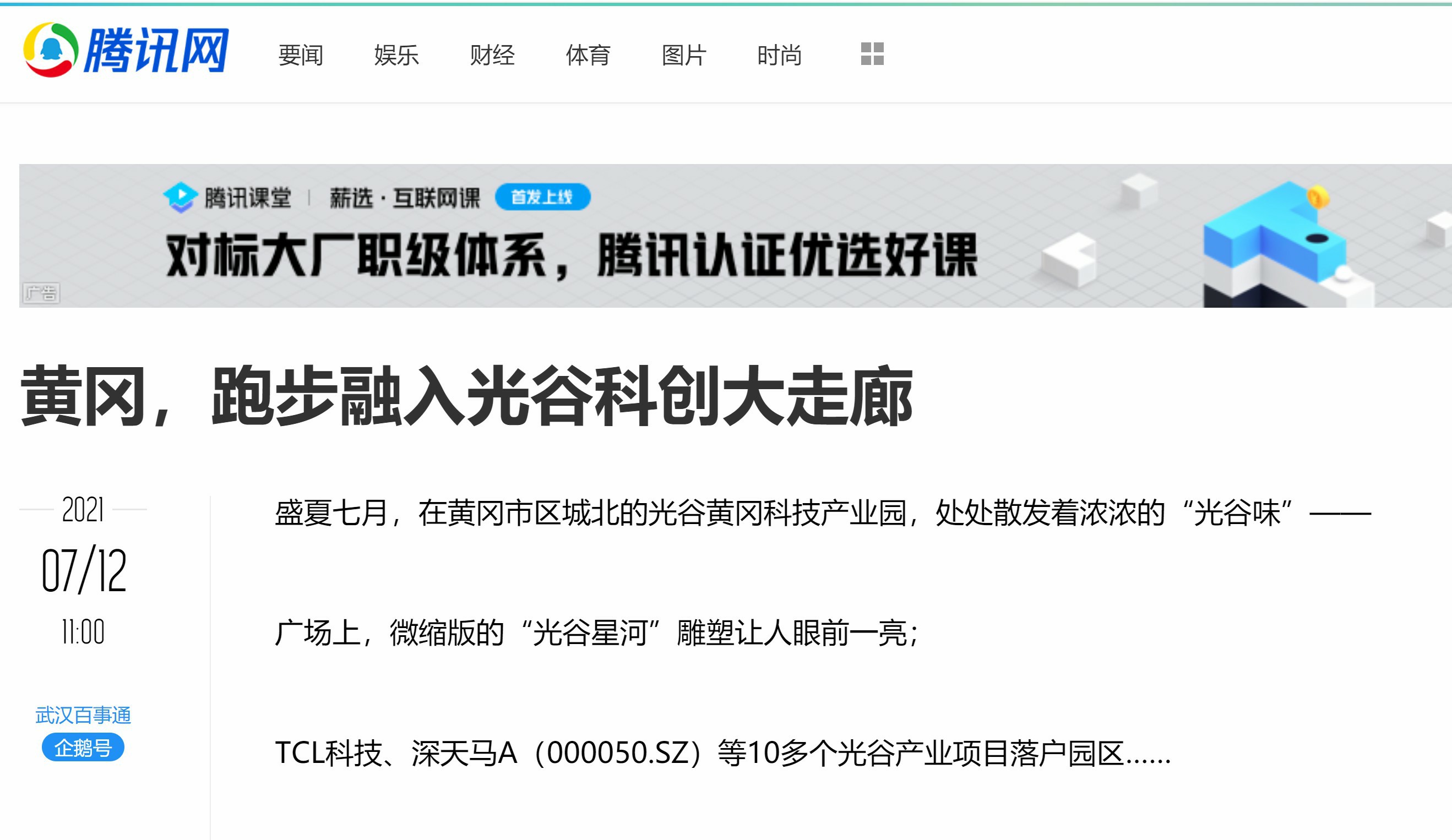Open author link 武汉百事通

pyautogui.click(x=83, y=715)
